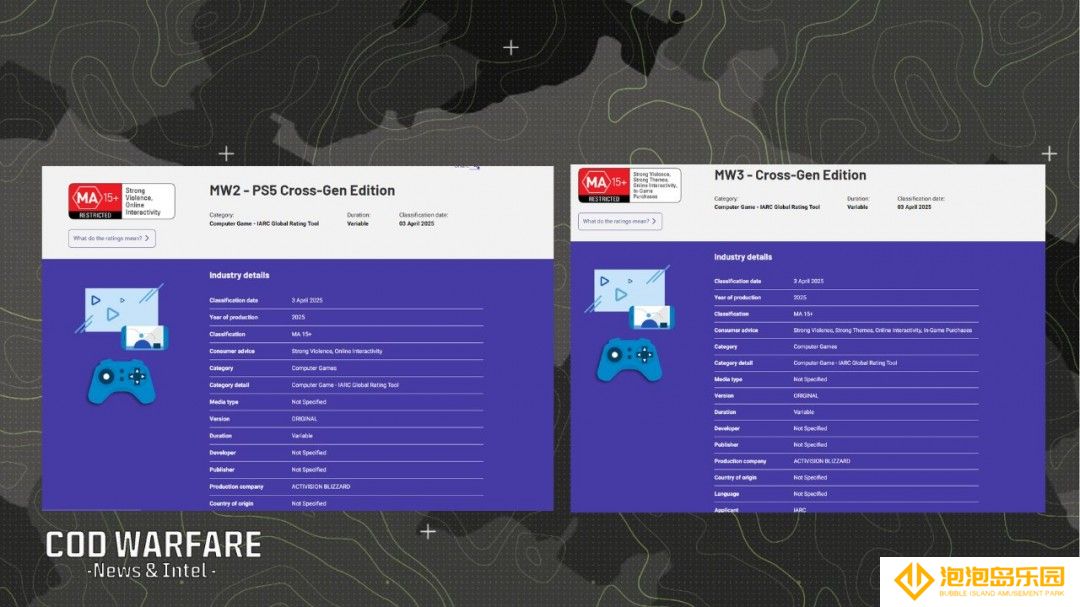Click 'ORIGINAL' version value in MW2 table
The image size is (1080, 607).
[x=304, y=419]
